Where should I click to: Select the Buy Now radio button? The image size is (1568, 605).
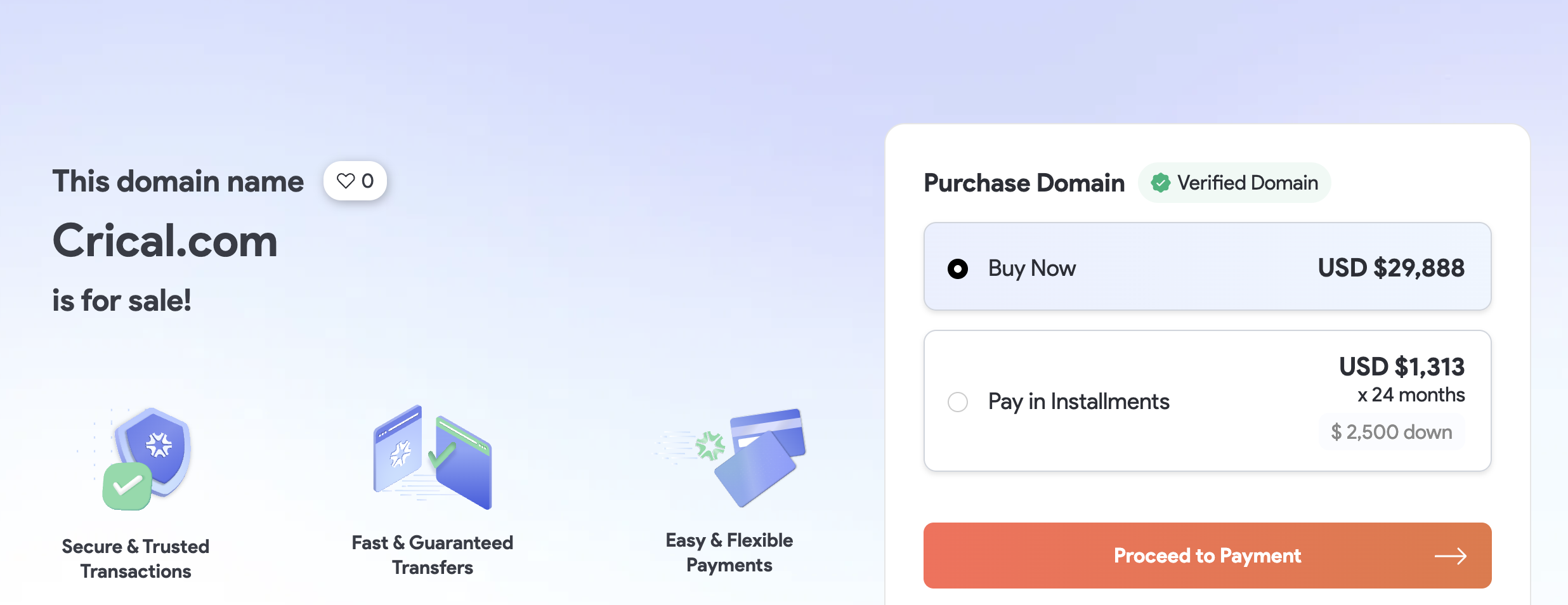[958, 269]
